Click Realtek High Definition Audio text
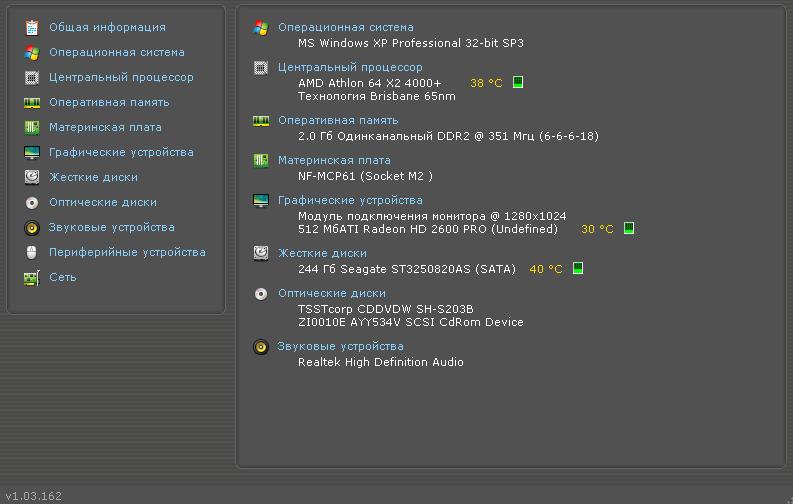This screenshot has width=793, height=504. (x=381, y=362)
